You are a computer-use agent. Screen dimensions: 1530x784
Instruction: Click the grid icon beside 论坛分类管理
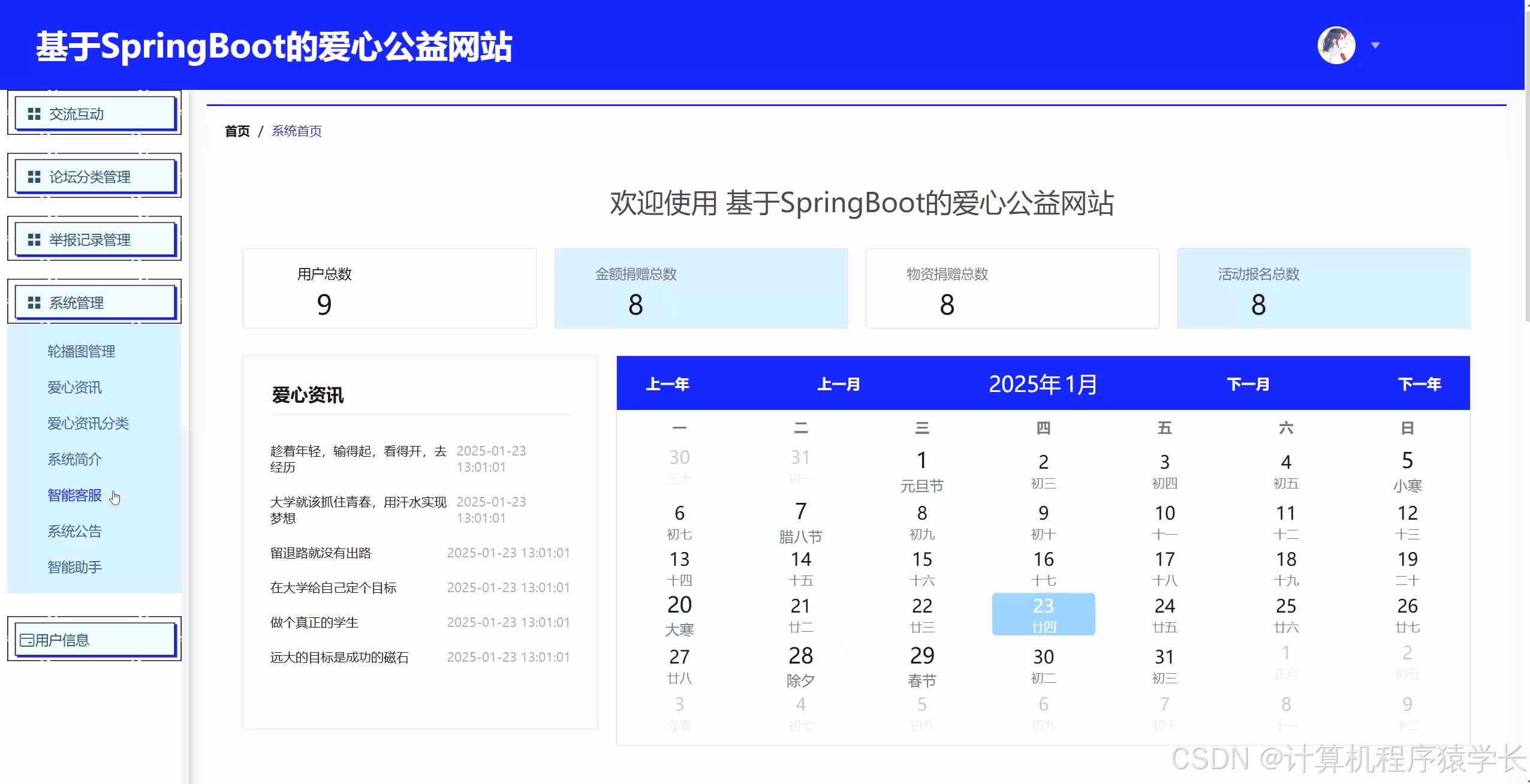tap(34, 177)
